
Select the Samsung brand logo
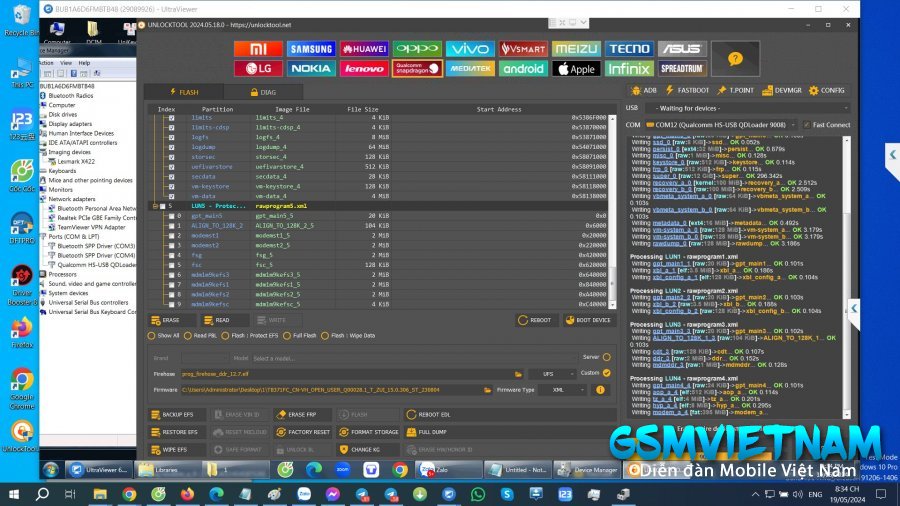click(x=311, y=49)
